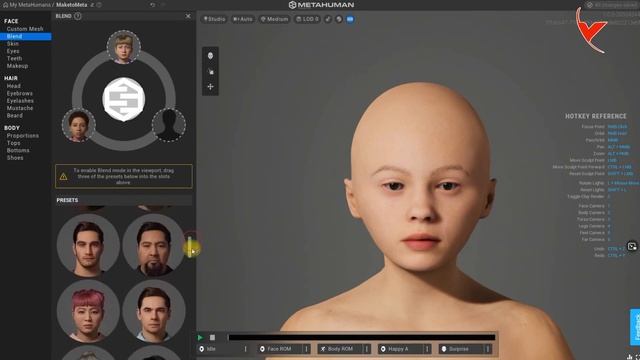This screenshot has width=640, height=360.
Task: Open the Medium quality dropdown
Action: pos(274,19)
